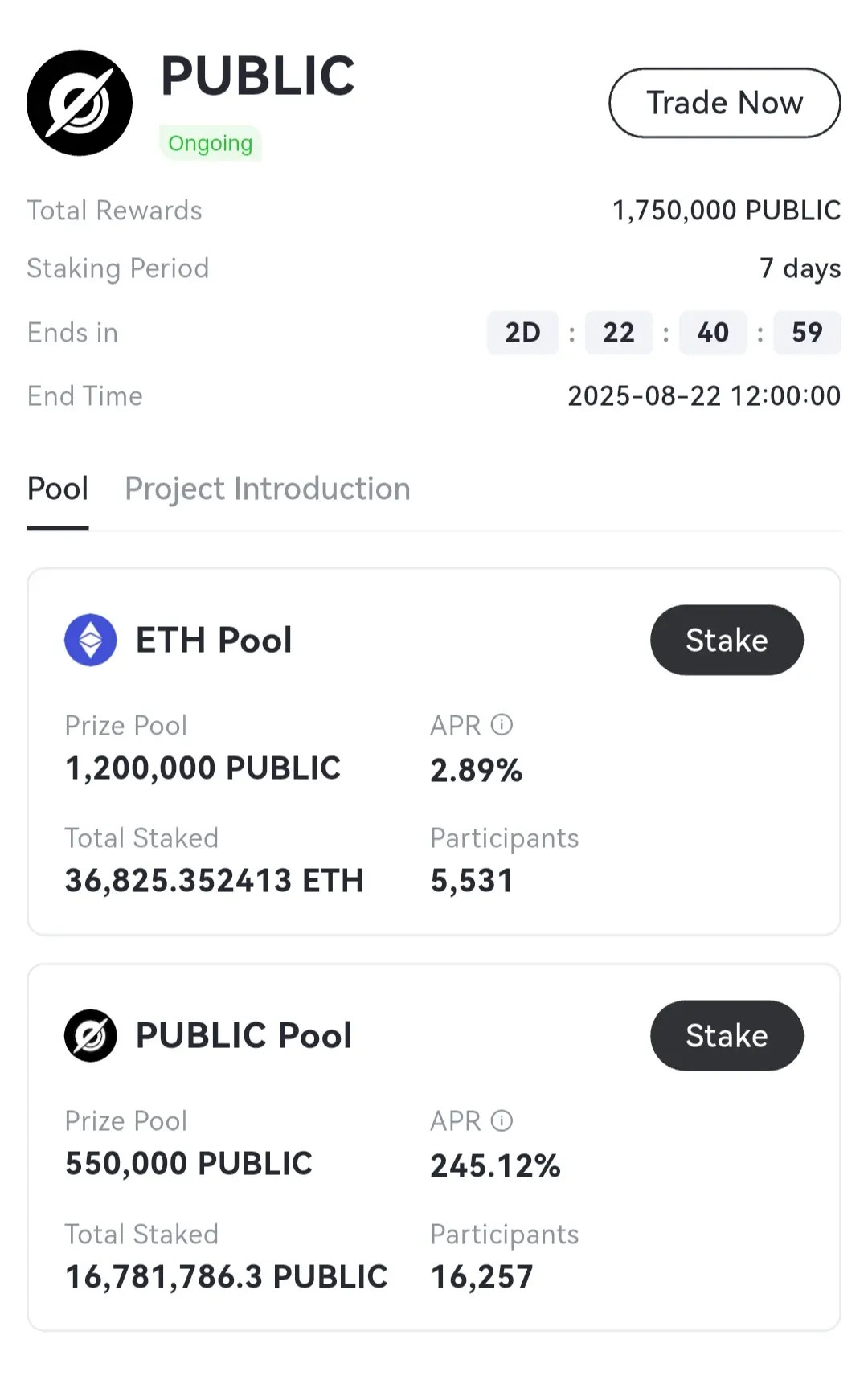Tap the PUBLIC title heading
Image resolution: width=868 pixels, height=1384 pixels.
(257, 76)
